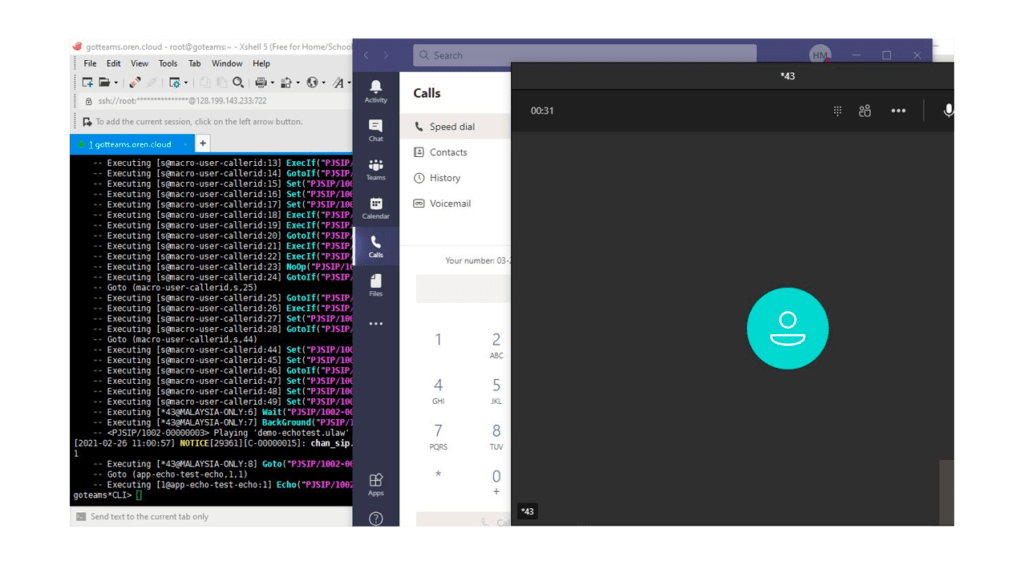The width and height of the screenshot is (1024, 565).
Task: Open Activity in Teams sidebar
Action: coord(376,91)
